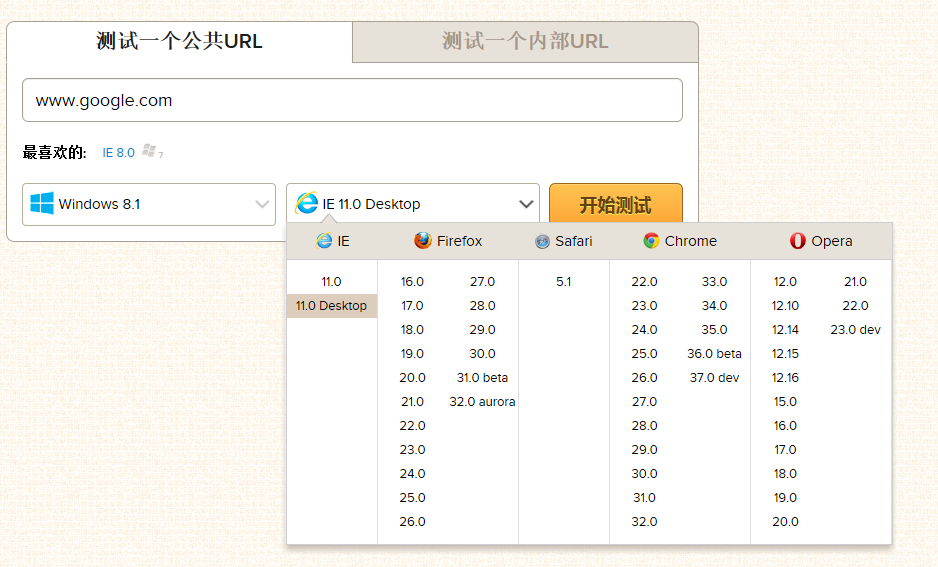The image size is (938, 567).
Task: Choose Opera version 12.16
Action: [785, 377]
